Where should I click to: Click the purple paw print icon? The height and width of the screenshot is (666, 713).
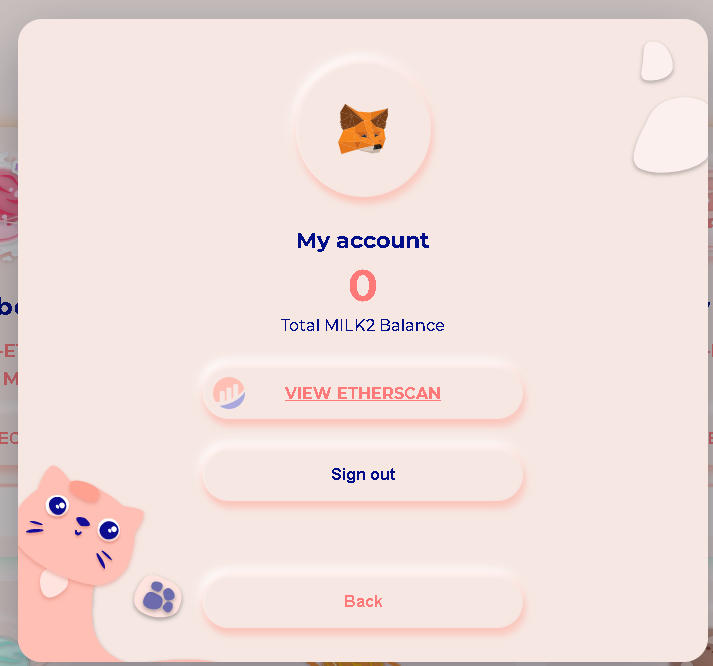pos(158,596)
